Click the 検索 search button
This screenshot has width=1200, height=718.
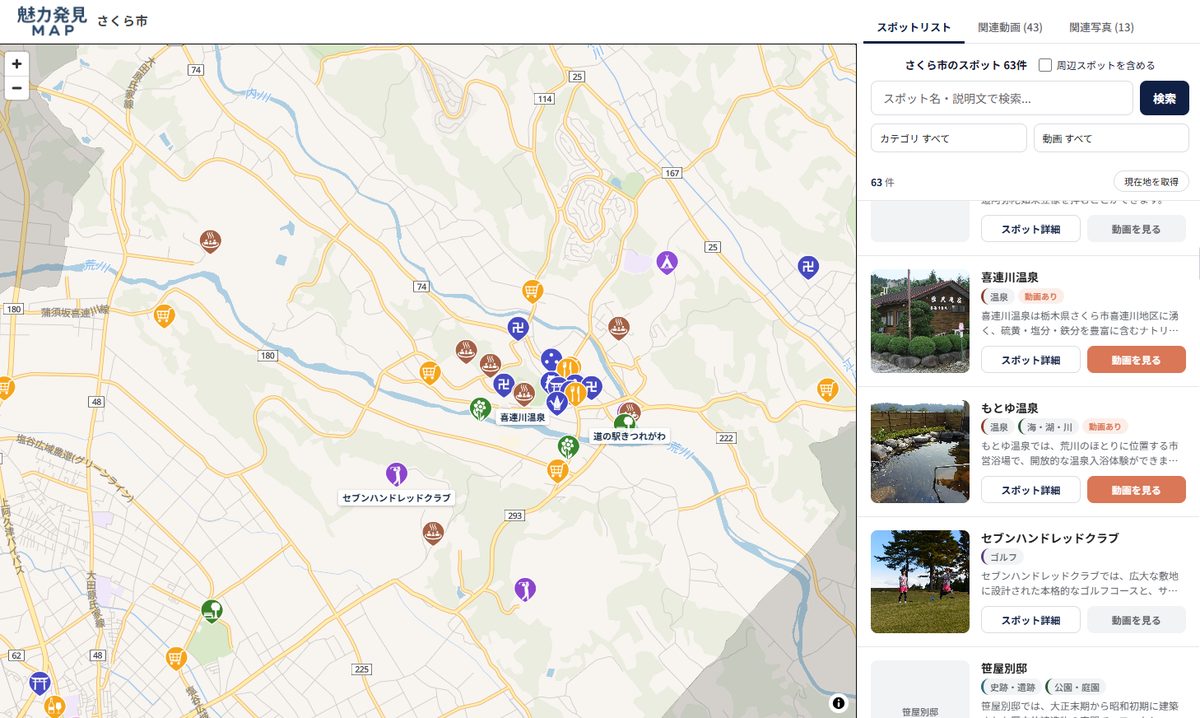click(1164, 98)
